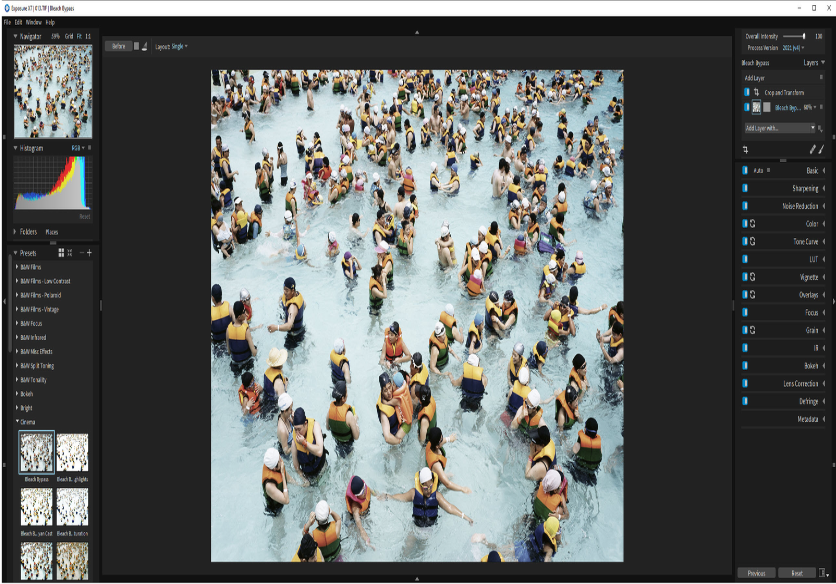Click the plus icon in the Presets header
This screenshot has height=584, width=836.
[x=89, y=253]
